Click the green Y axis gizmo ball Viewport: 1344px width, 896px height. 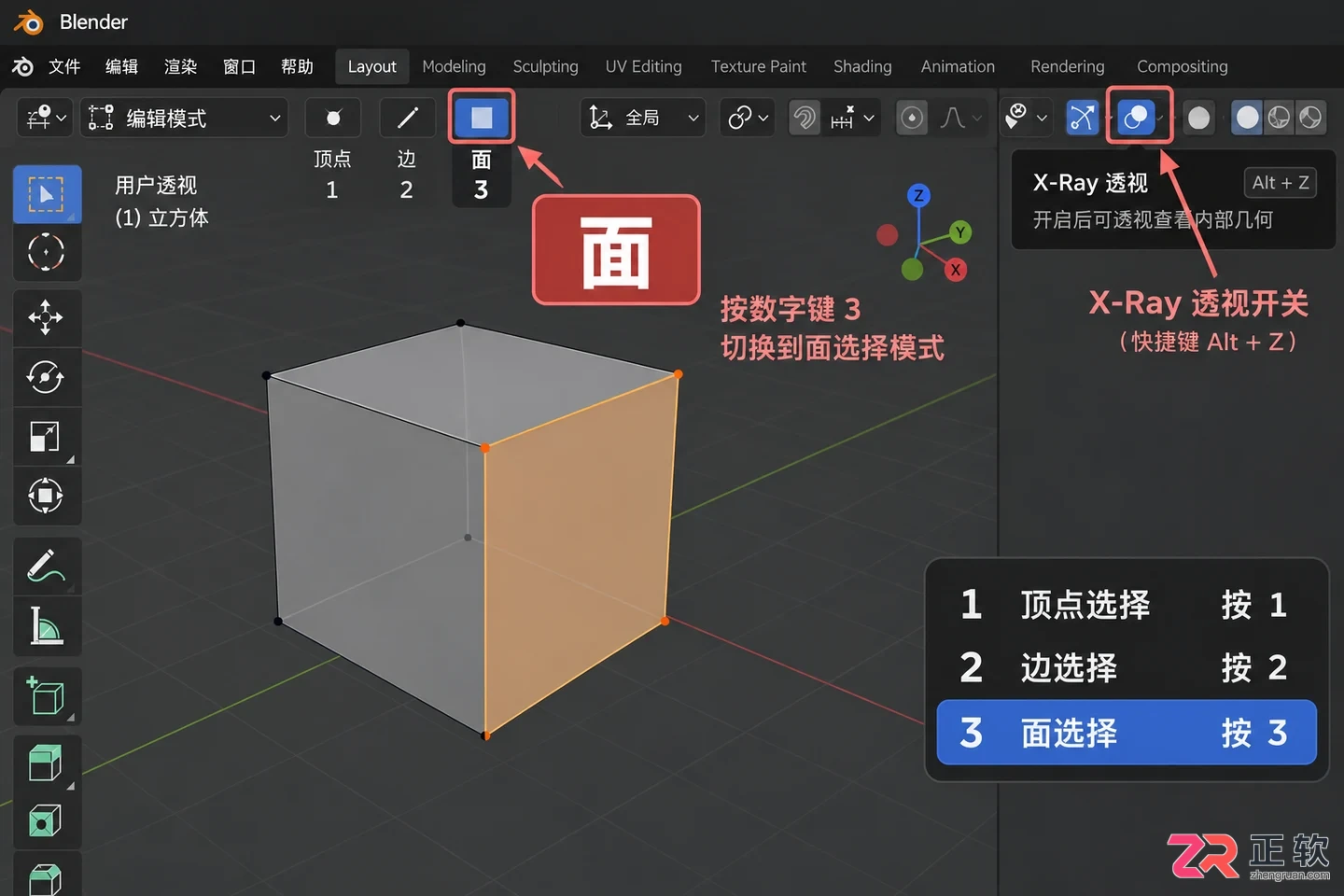[959, 232]
